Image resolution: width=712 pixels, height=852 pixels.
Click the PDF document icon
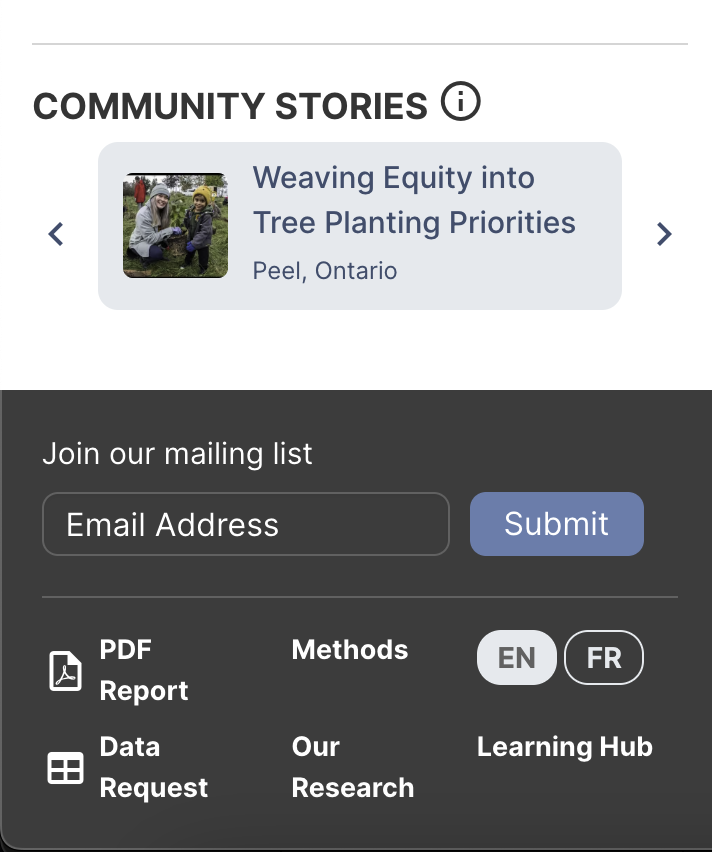(66, 671)
